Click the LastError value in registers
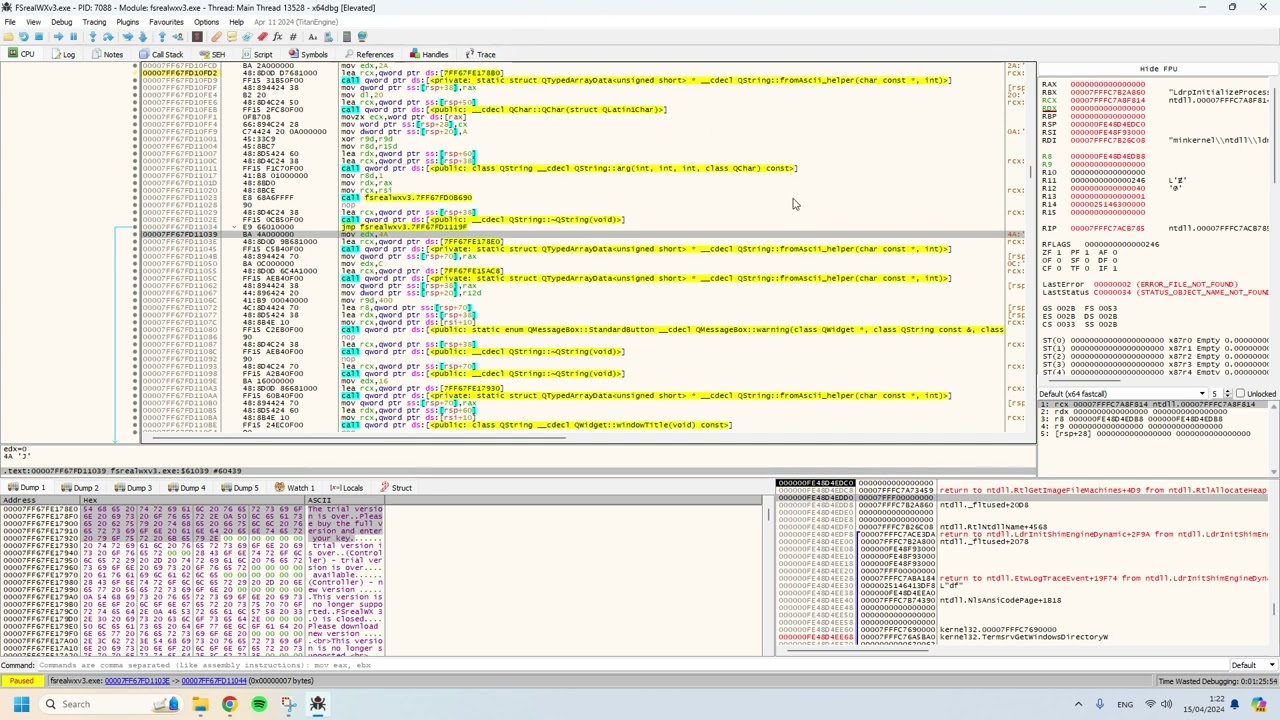Screen dimensions: 1280x720 pos(1165,284)
